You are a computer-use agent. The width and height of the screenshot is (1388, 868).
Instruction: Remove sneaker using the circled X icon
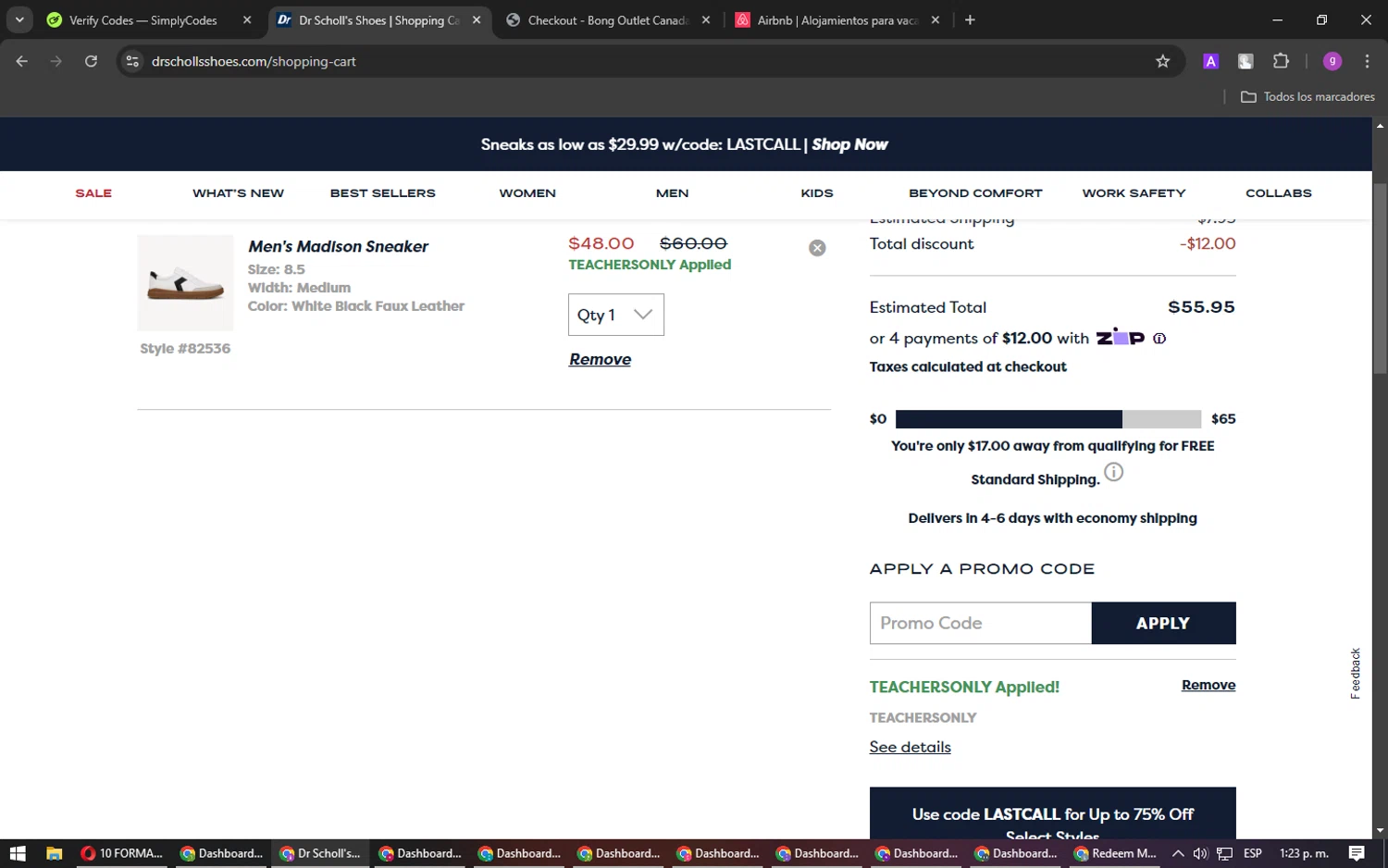coord(817,248)
